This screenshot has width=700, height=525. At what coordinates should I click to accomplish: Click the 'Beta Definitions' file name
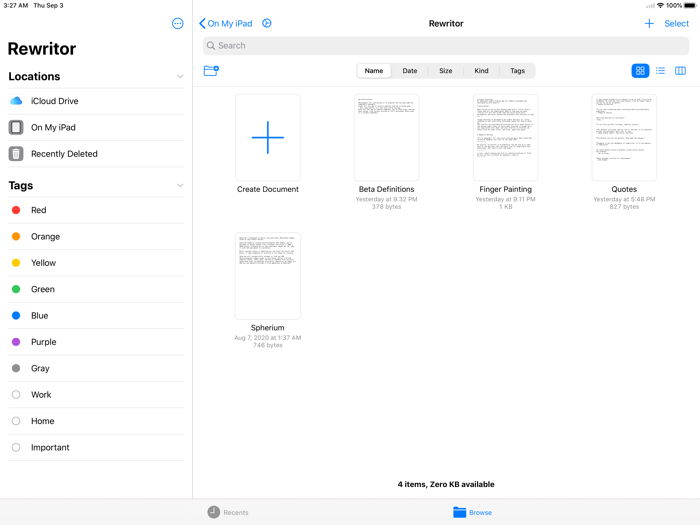tap(387, 189)
